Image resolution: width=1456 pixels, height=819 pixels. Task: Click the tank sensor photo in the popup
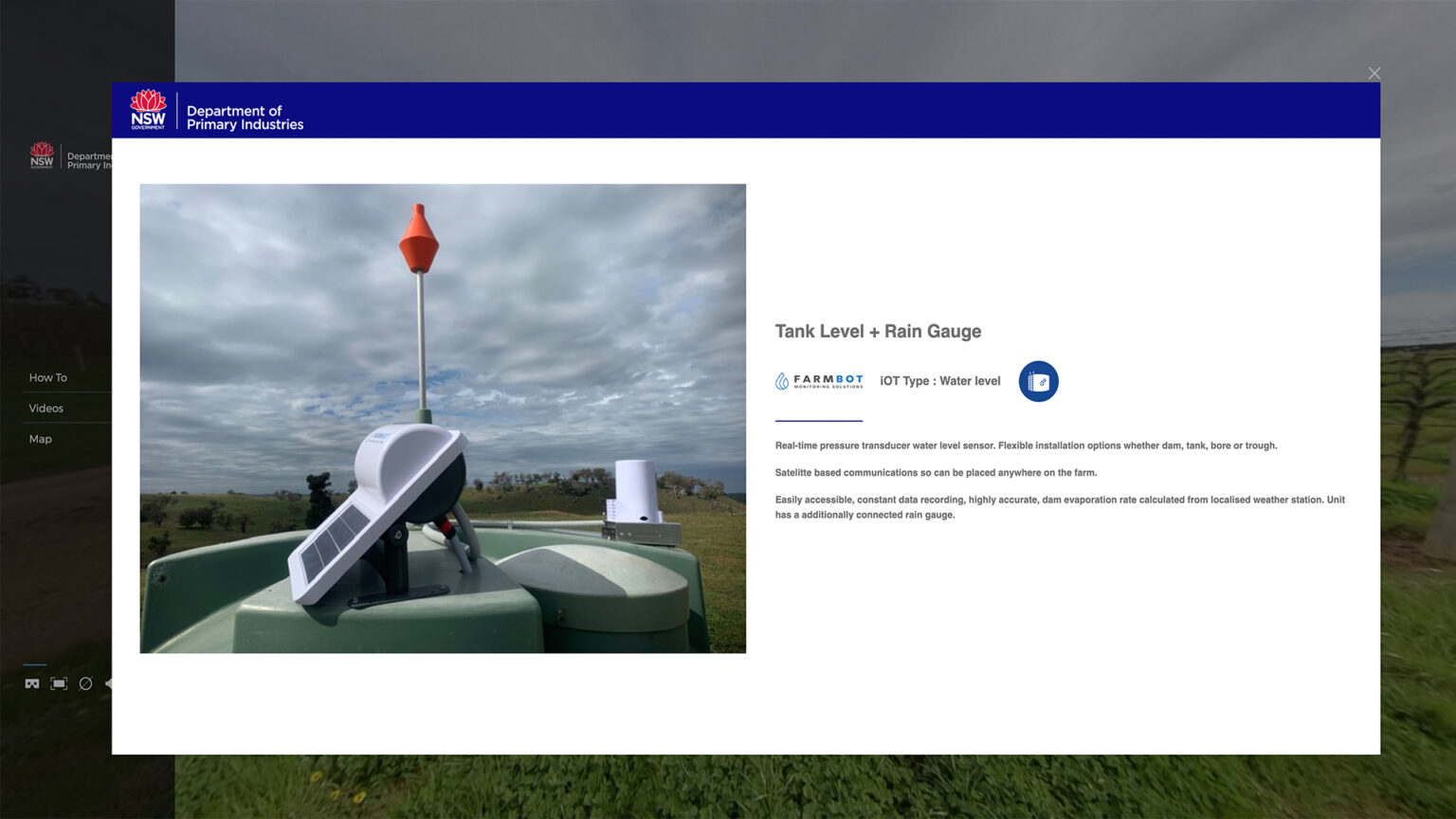click(x=443, y=418)
